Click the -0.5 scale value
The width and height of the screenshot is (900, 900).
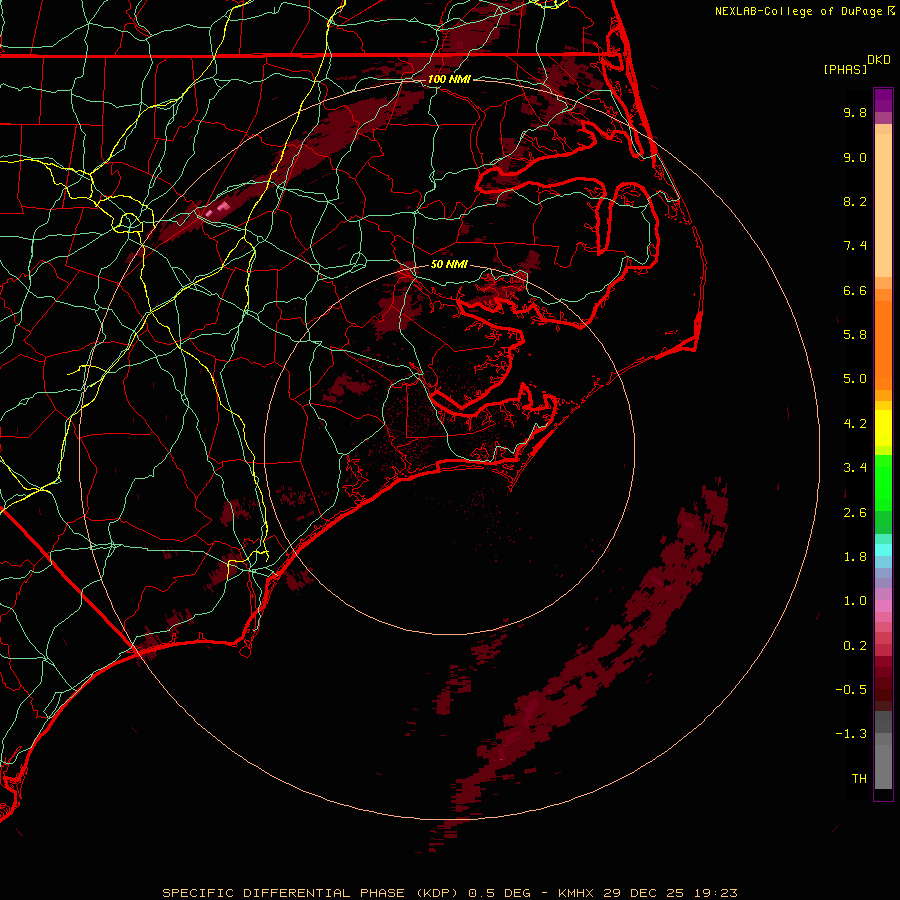[851, 690]
